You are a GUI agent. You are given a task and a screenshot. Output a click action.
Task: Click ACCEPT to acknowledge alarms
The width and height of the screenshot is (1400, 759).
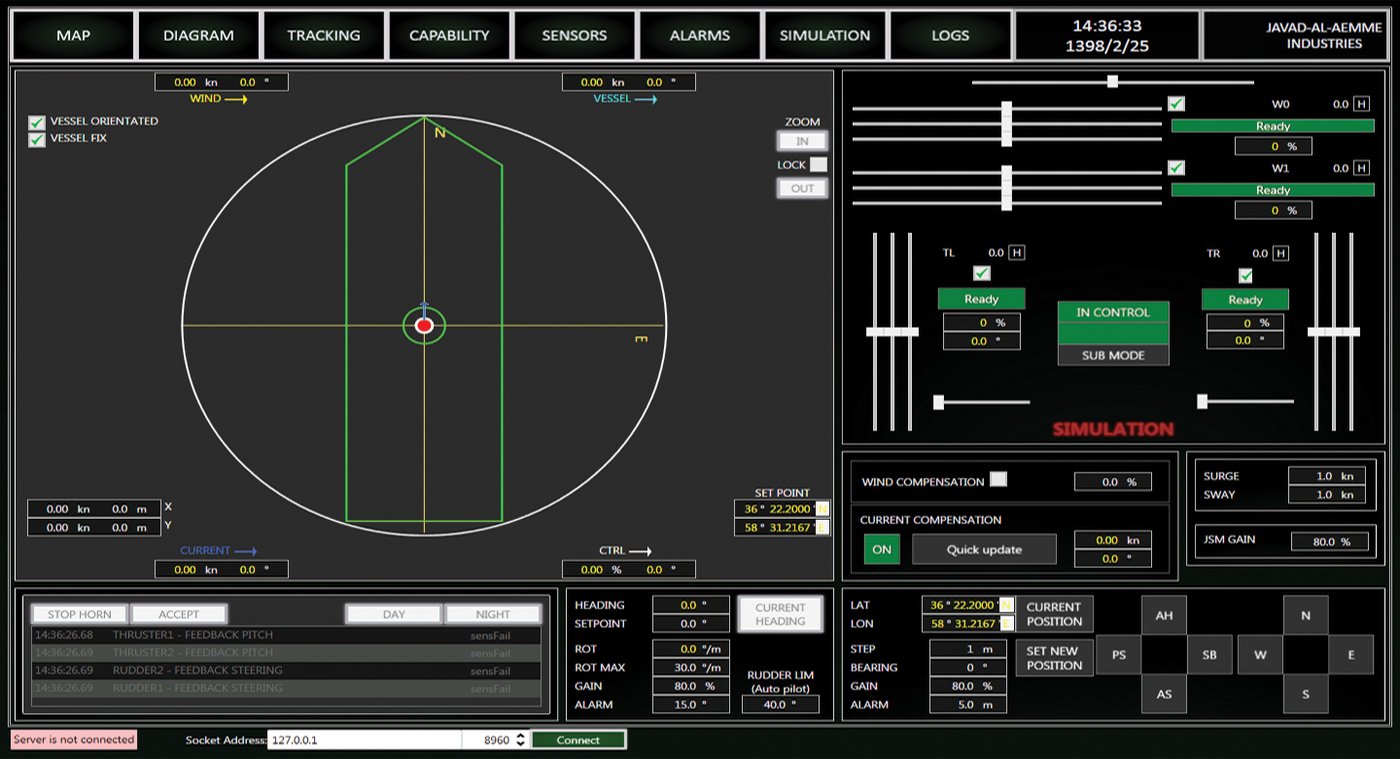(179, 614)
